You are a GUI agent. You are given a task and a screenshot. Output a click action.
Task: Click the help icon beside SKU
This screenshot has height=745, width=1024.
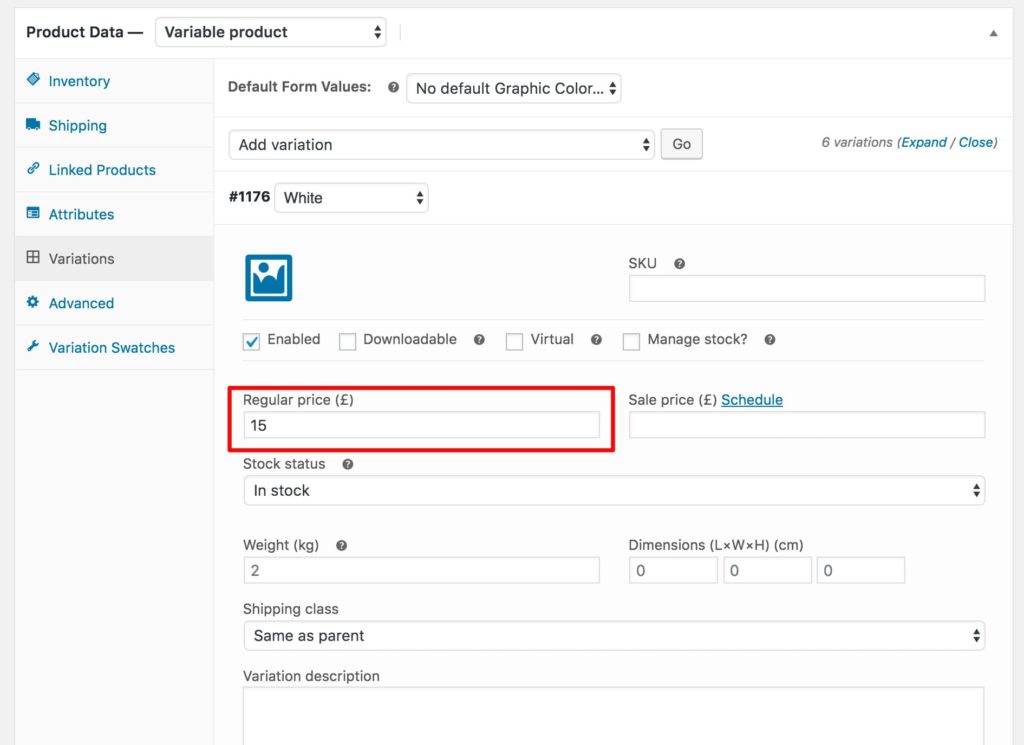(x=679, y=264)
